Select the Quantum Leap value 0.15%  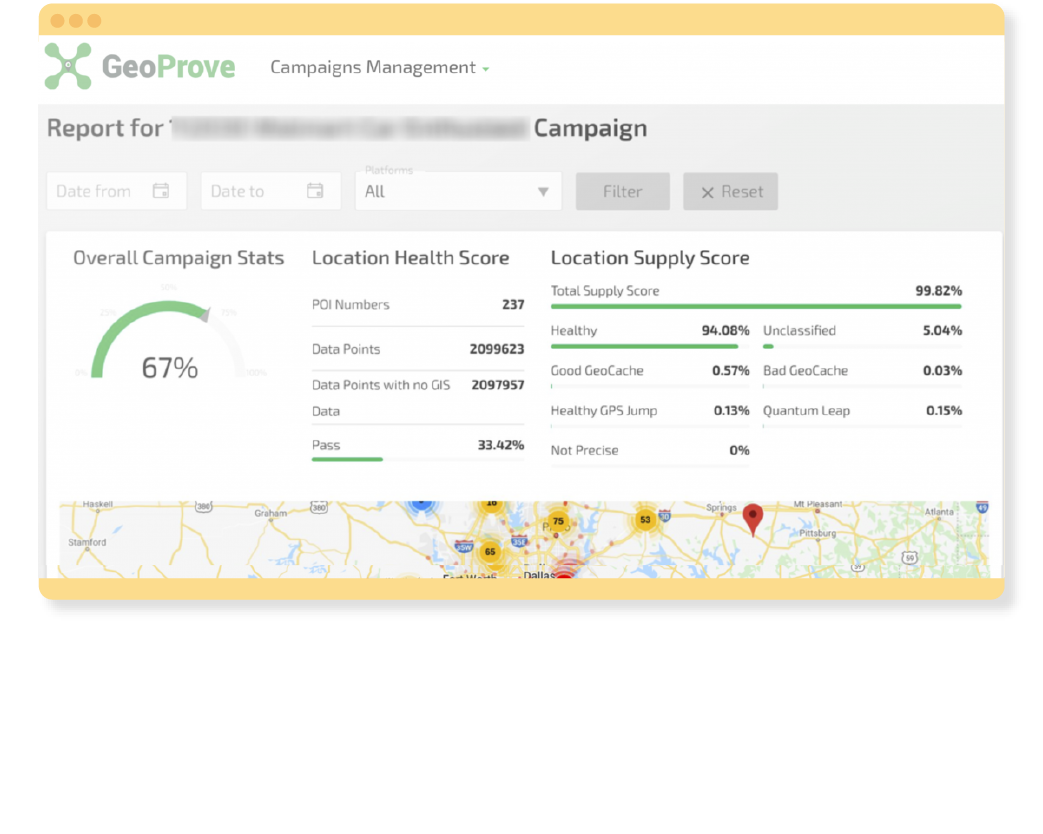click(x=944, y=410)
